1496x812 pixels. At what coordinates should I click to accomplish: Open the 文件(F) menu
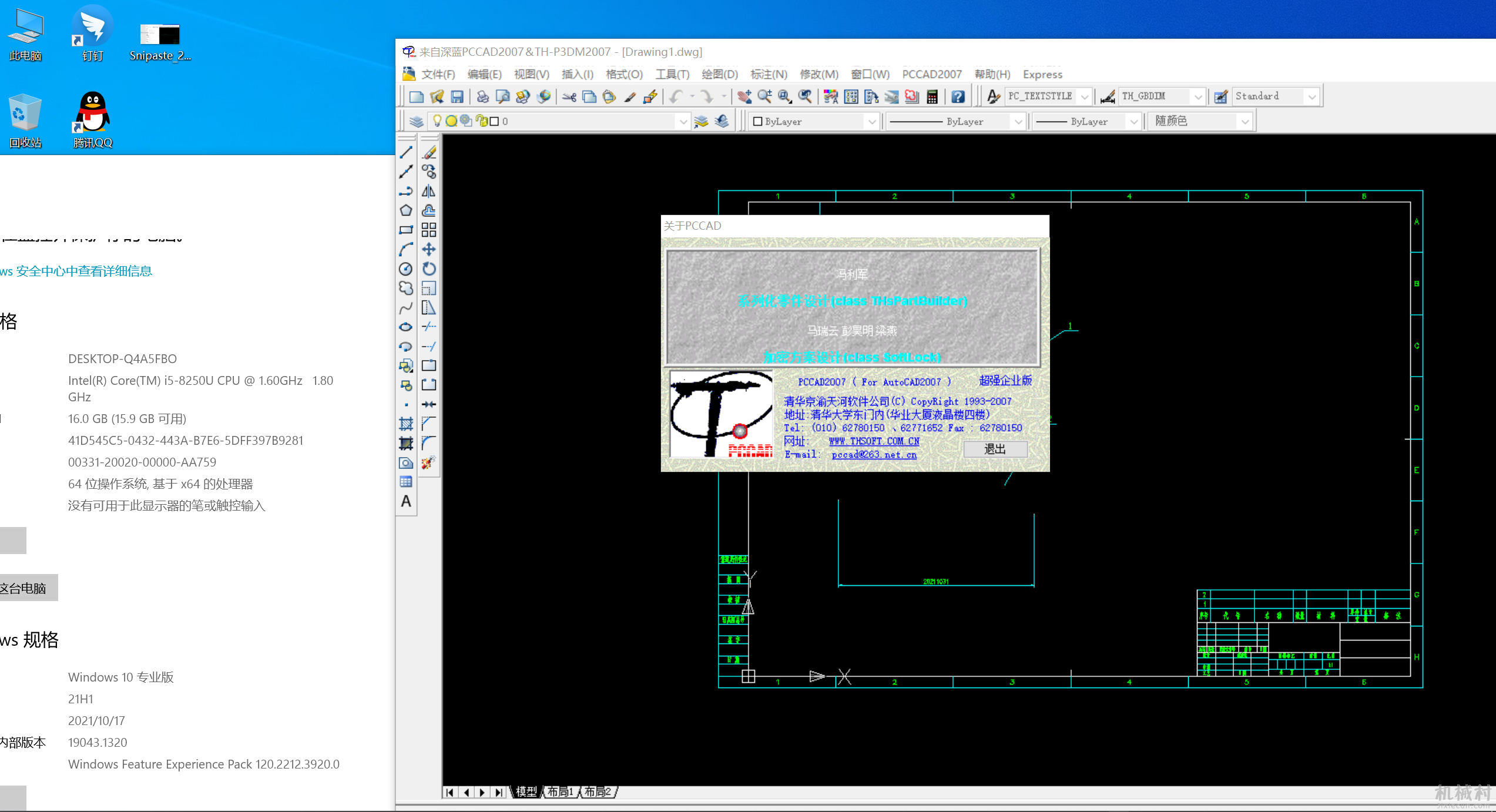pyautogui.click(x=438, y=74)
